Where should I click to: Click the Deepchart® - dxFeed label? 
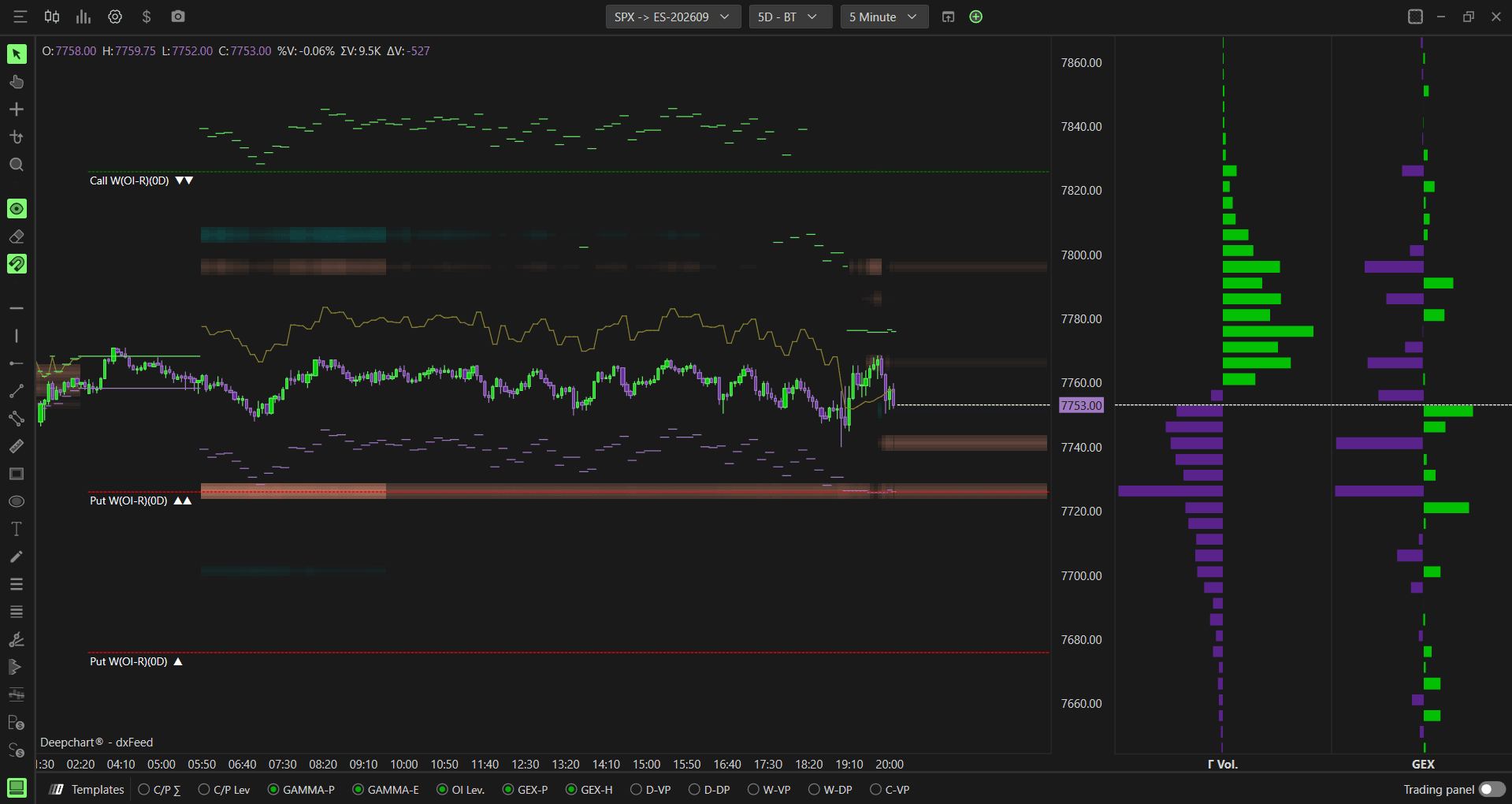point(97,743)
